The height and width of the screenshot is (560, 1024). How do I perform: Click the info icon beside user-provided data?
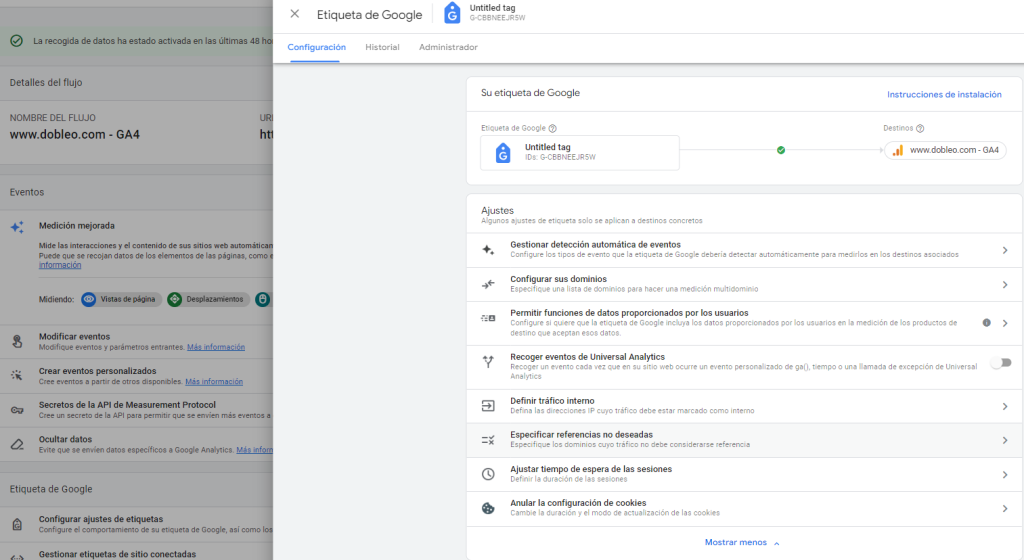986,323
